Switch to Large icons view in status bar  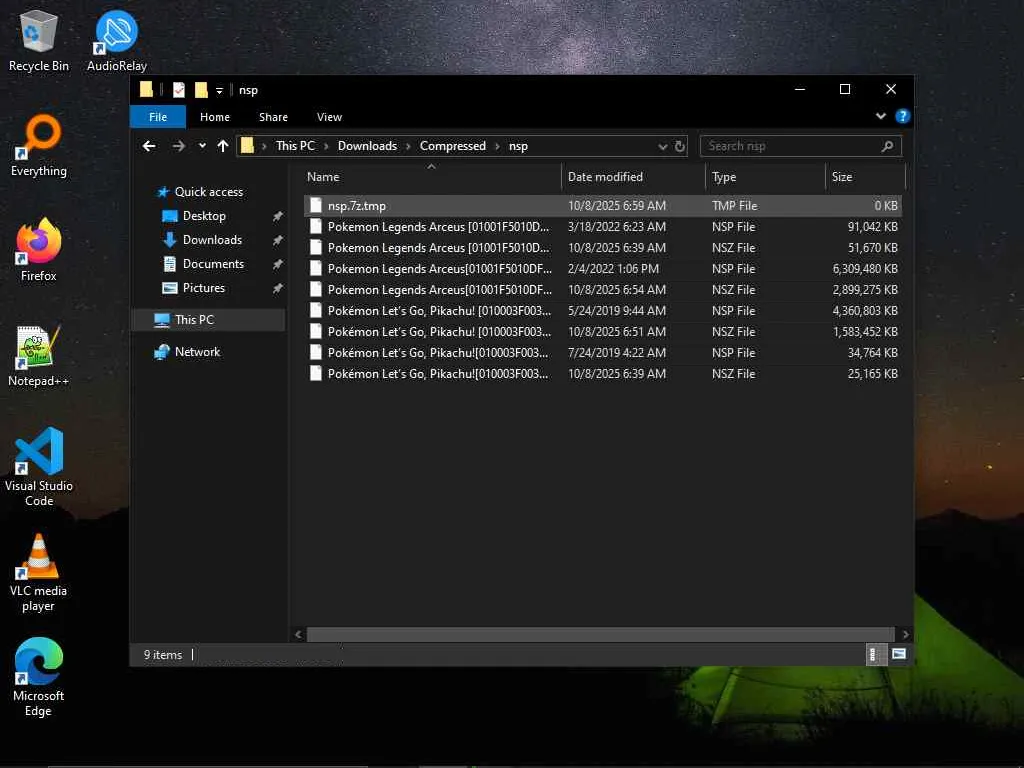pyautogui.click(x=899, y=654)
